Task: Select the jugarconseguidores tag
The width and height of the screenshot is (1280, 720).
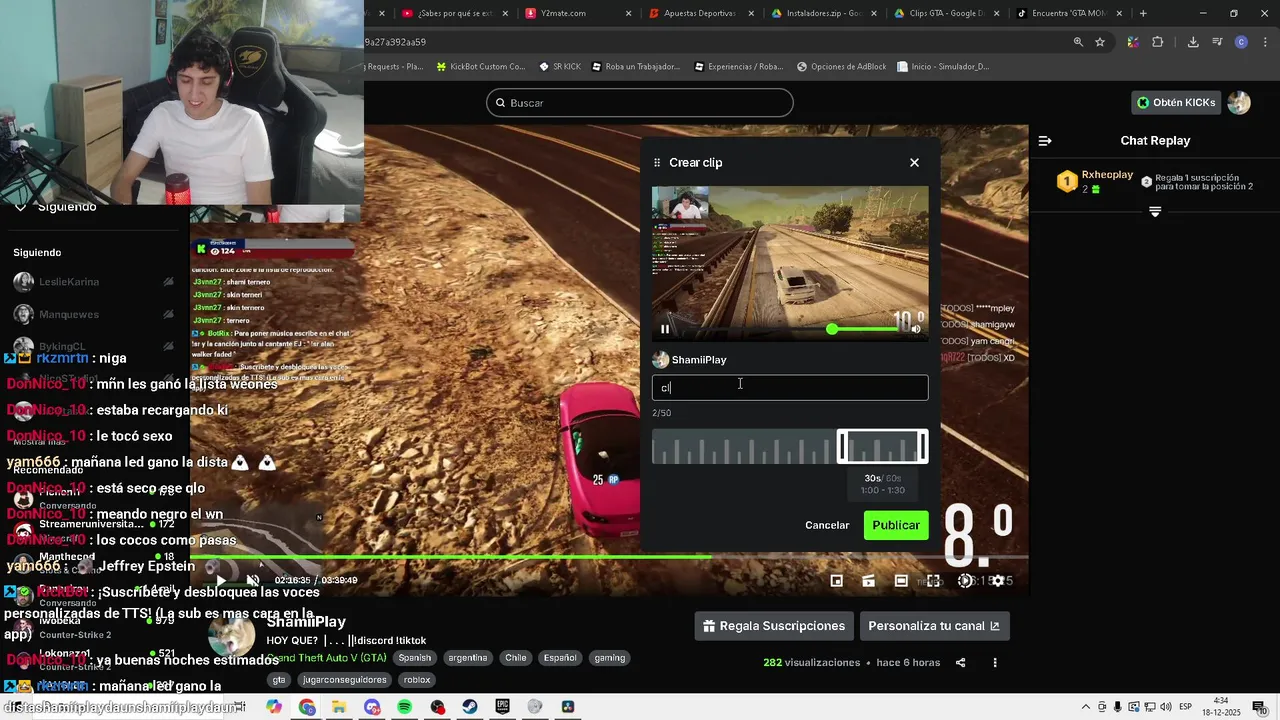Action: pos(346,680)
